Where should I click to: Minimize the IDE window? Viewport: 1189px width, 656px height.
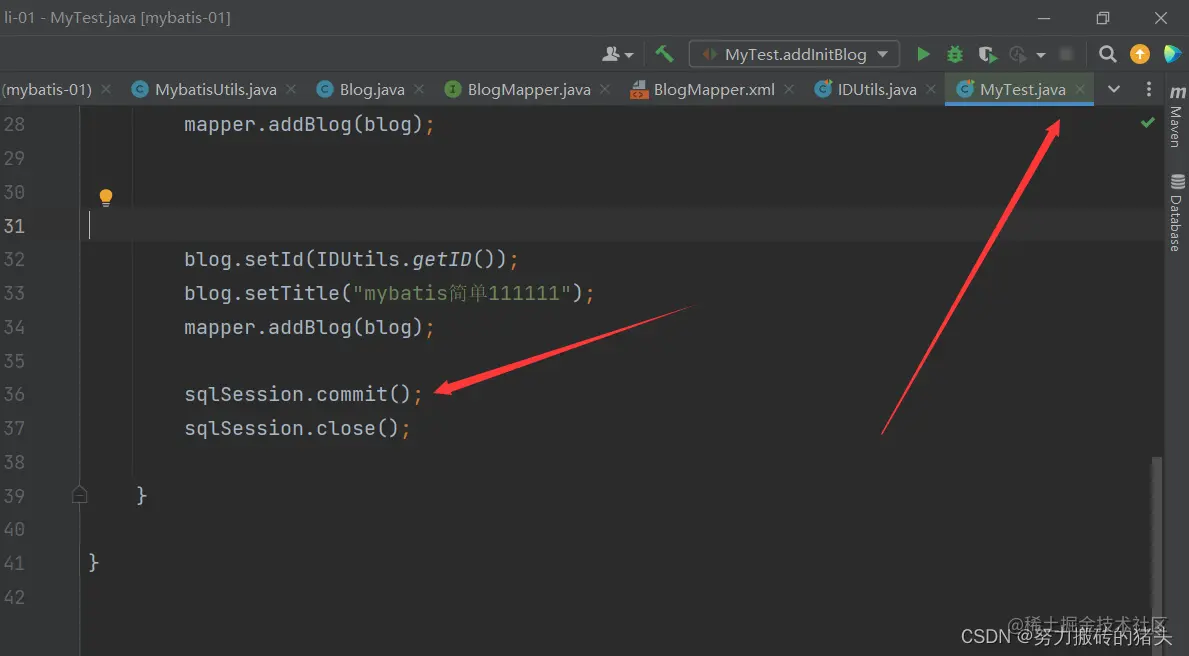(x=1044, y=18)
